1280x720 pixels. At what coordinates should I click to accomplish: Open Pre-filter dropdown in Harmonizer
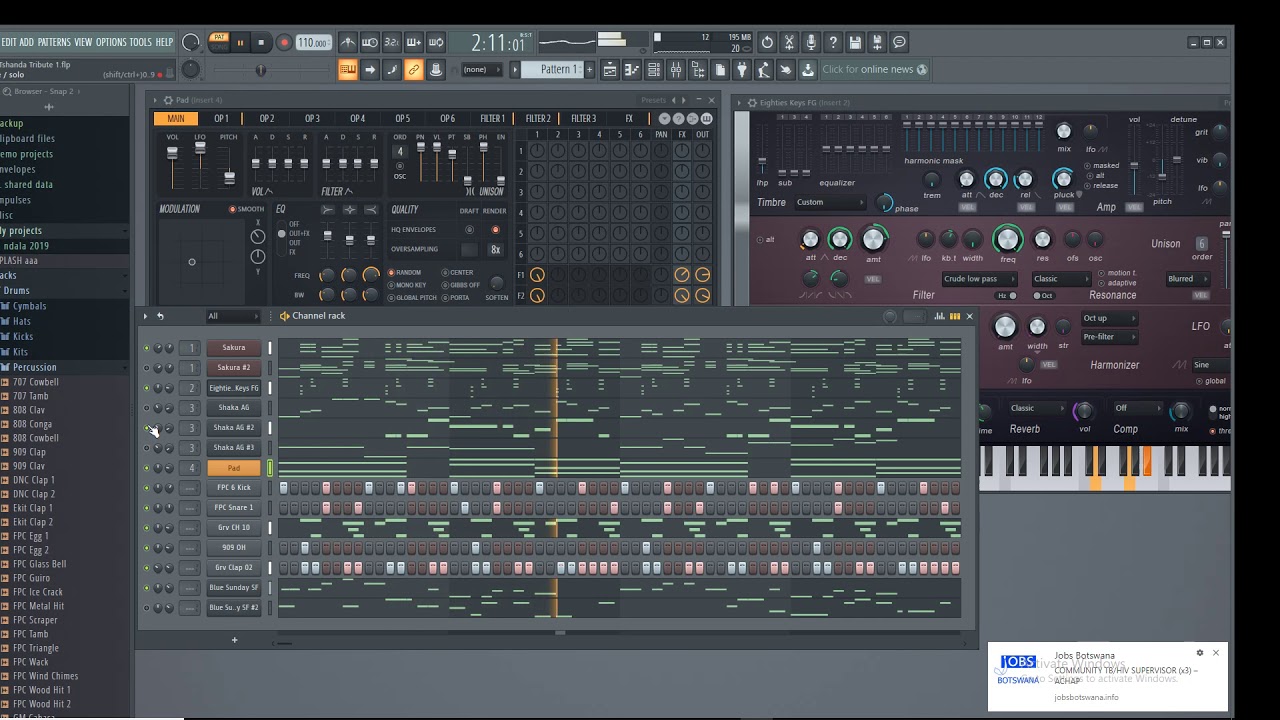tap(1109, 337)
